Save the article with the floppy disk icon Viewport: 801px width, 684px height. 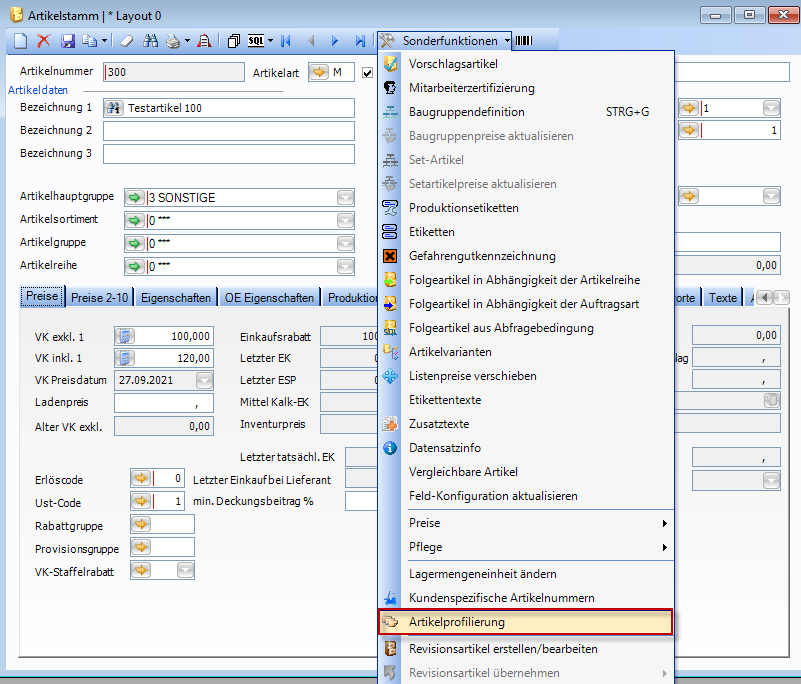(68, 41)
